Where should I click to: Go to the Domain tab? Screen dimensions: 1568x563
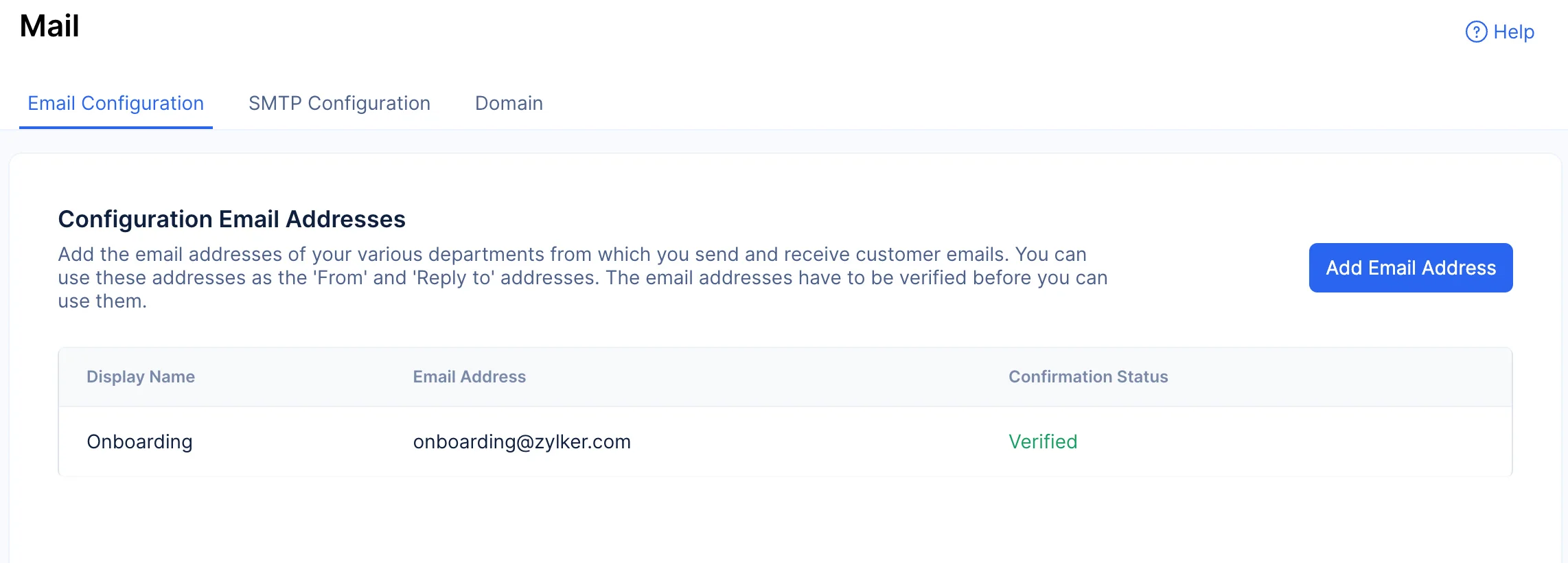(x=509, y=103)
